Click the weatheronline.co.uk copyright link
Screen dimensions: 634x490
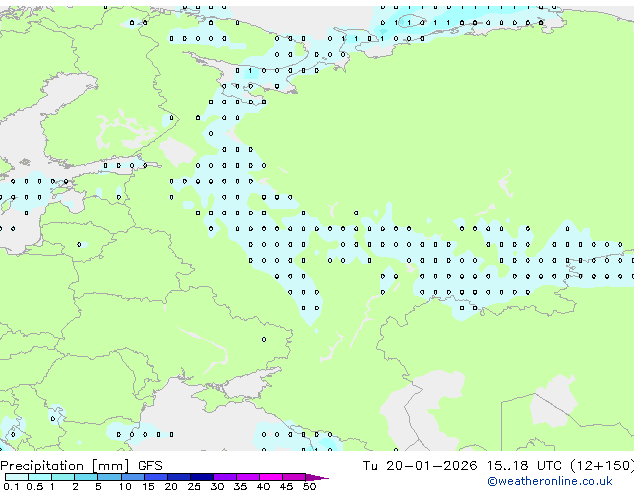(550, 481)
